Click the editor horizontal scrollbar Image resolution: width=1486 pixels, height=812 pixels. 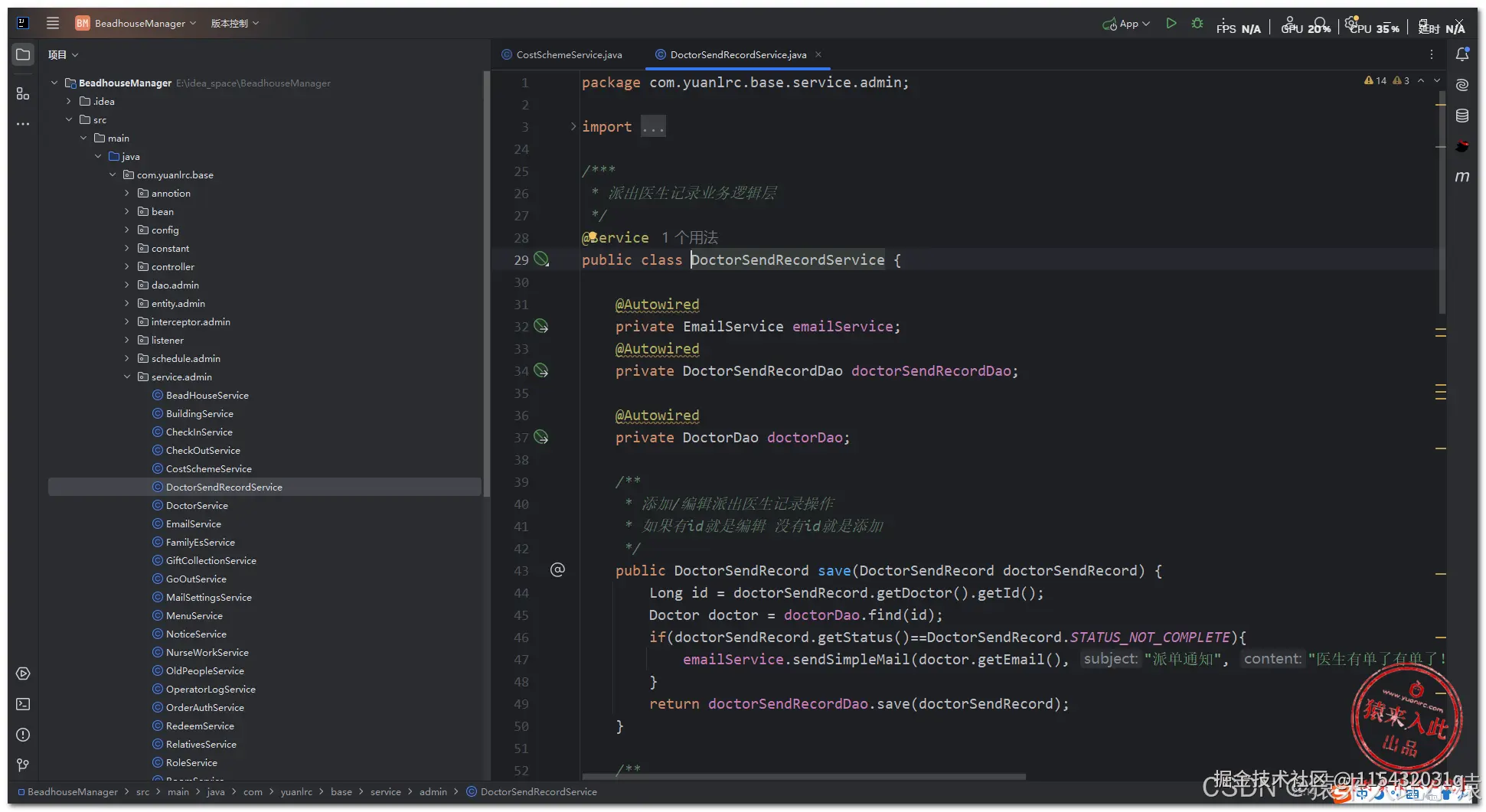[x=804, y=776]
